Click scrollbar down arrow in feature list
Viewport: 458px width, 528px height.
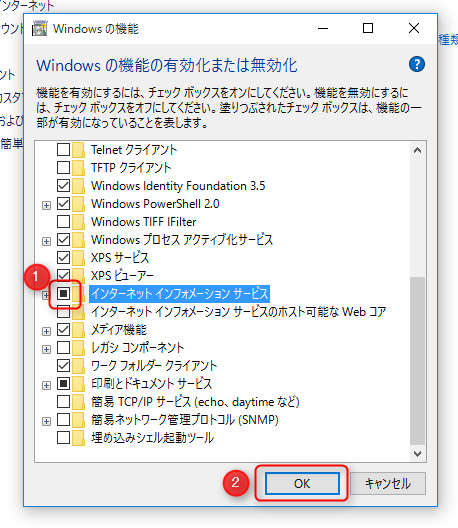pos(417,454)
